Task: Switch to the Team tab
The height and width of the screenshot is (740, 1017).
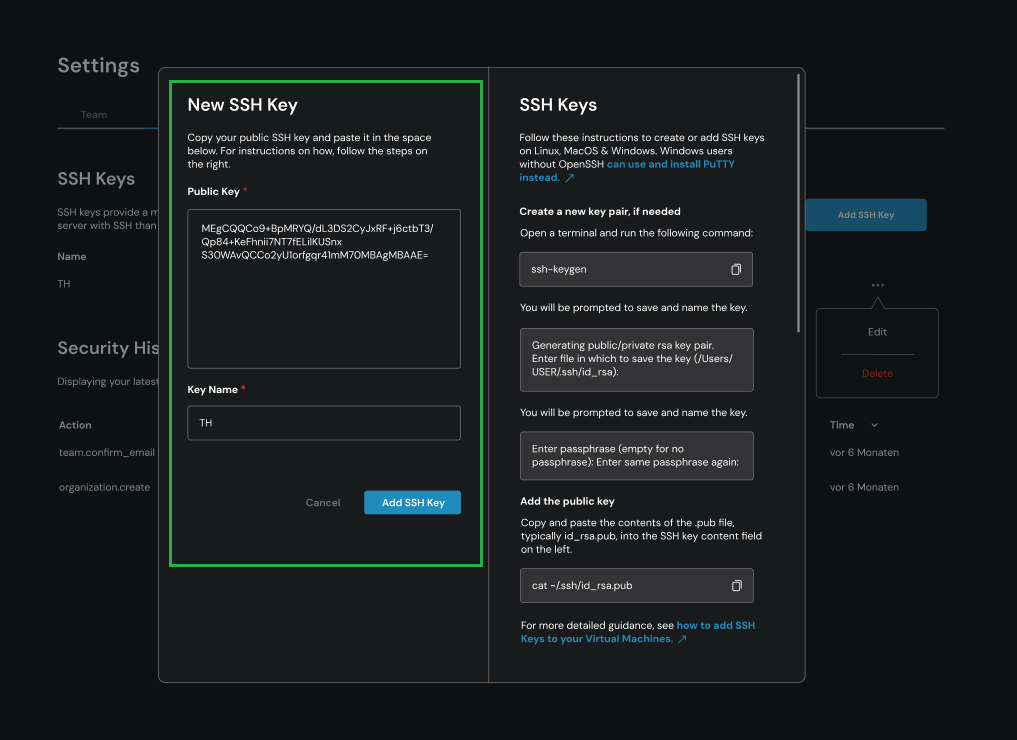Action: coord(94,115)
